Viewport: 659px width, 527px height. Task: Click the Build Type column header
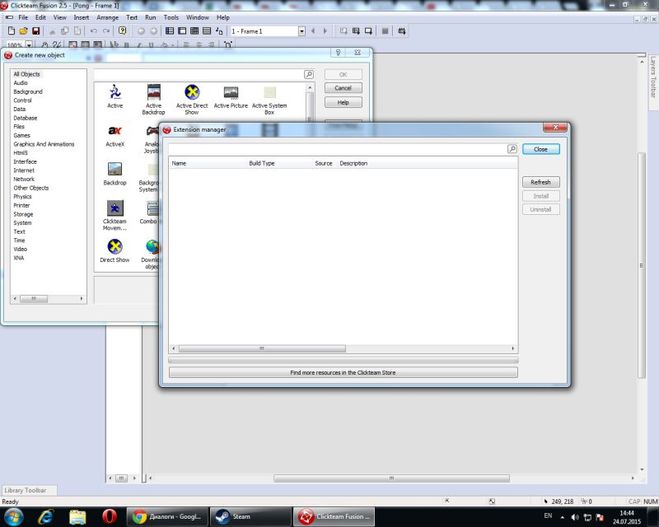(262, 163)
